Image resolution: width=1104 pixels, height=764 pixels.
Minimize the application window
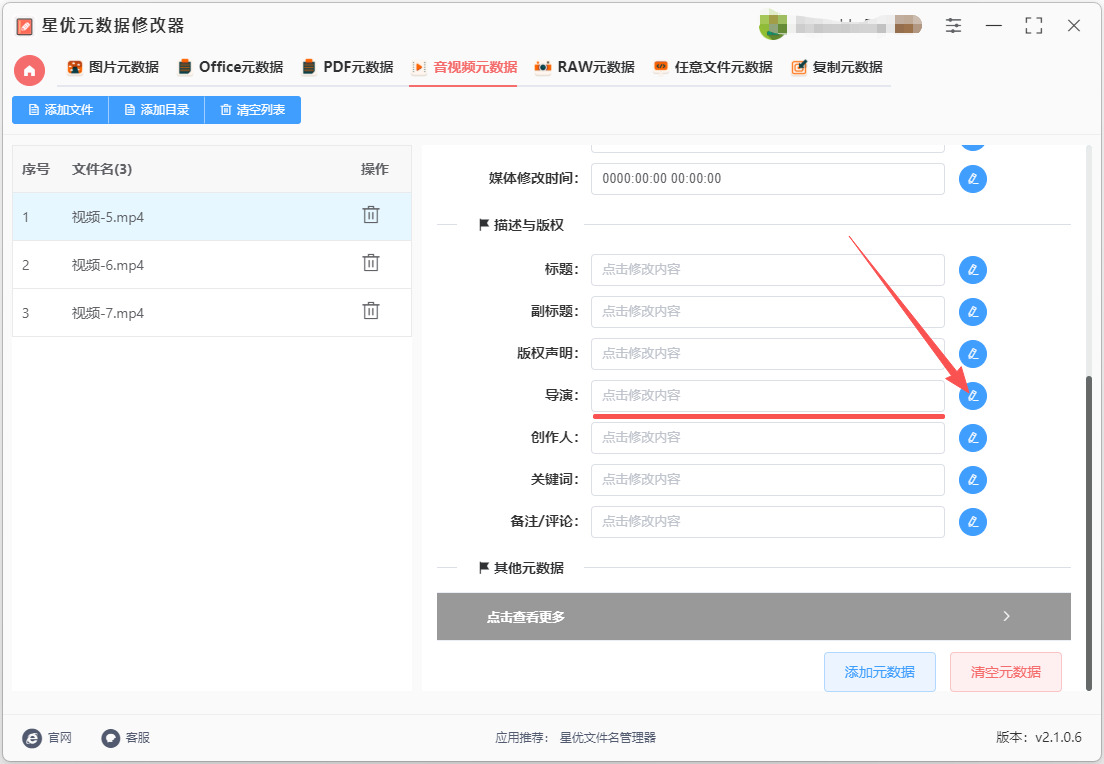[x=993, y=26]
